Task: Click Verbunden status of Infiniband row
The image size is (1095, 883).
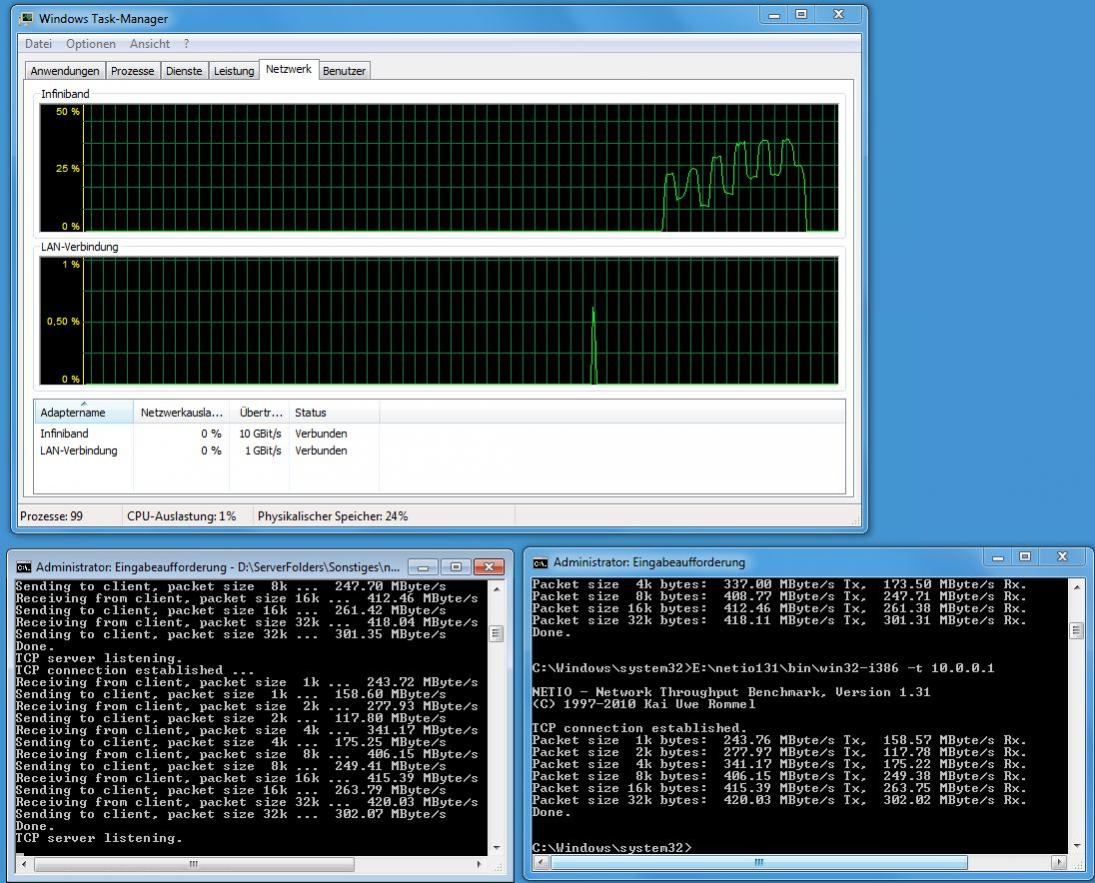Action: [x=321, y=433]
